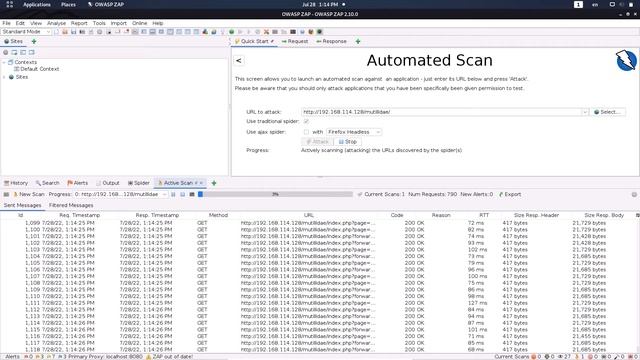Viewport: 640px width, 360px height.
Task: Click green plus after Active Scan tab
Action: (214, 183)
